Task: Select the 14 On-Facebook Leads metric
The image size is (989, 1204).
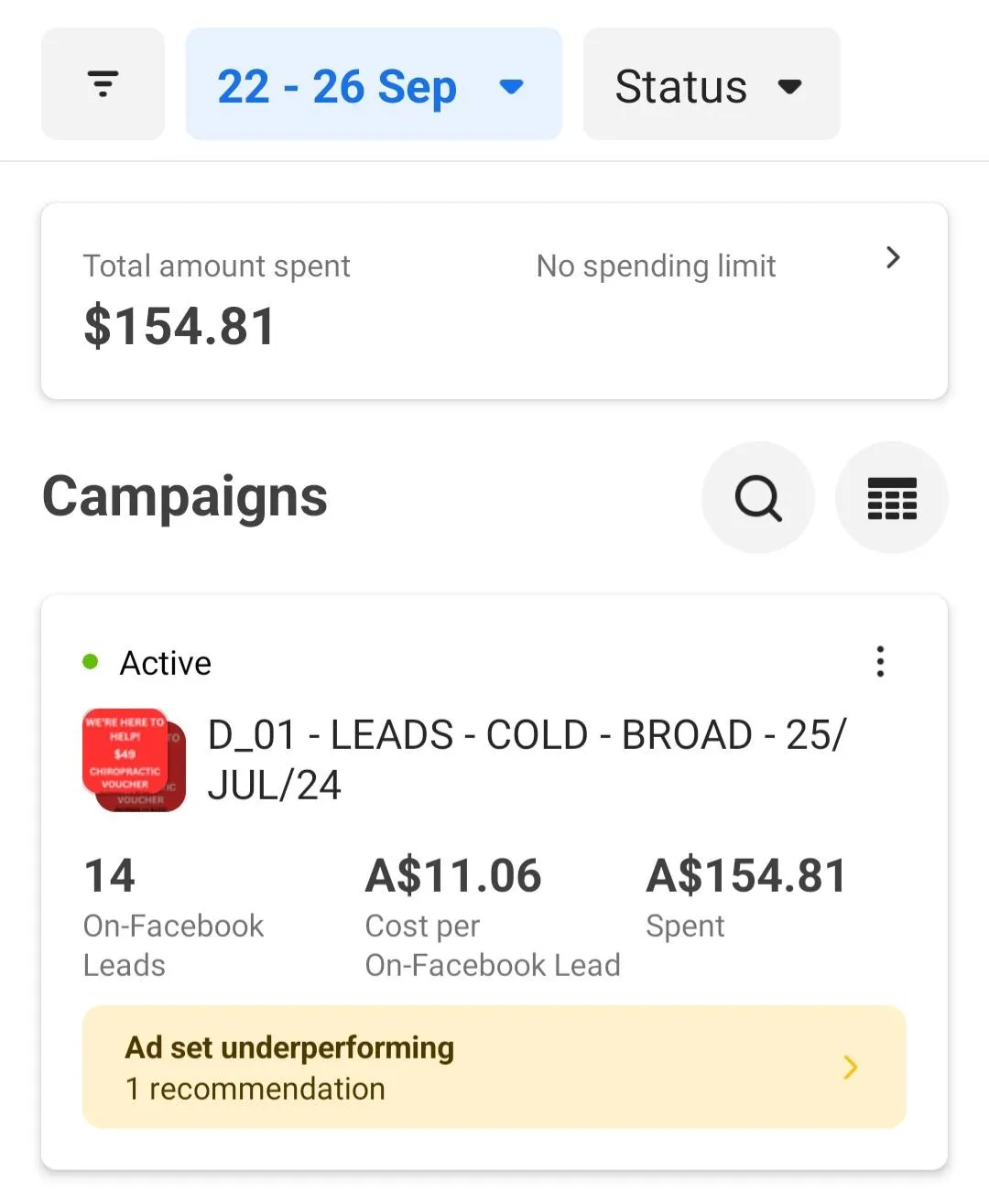Action: [173, 916]
